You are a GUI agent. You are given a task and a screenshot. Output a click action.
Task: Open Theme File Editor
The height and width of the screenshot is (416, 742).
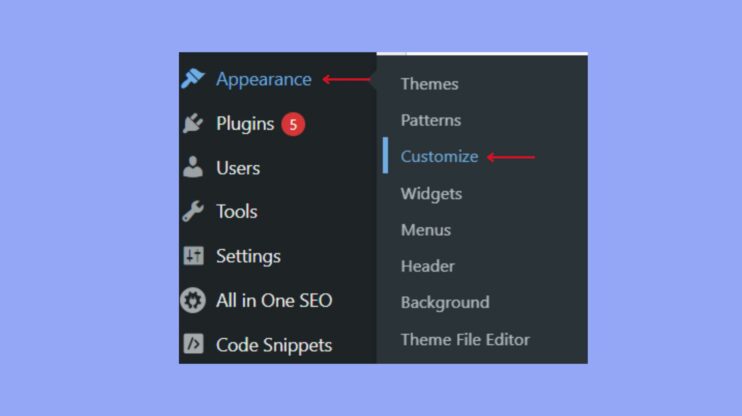[x=465, y=339]
